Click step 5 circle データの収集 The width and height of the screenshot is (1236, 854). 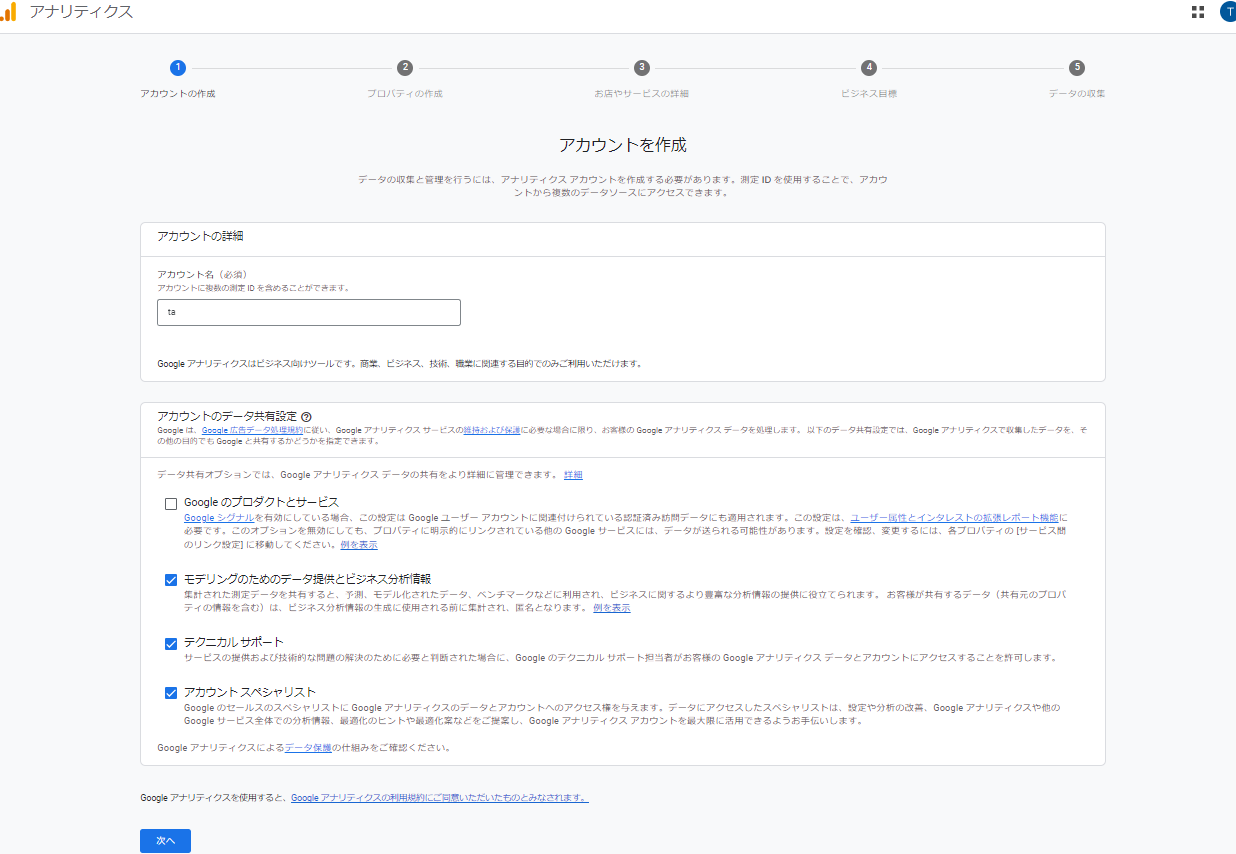point(1077,68)
